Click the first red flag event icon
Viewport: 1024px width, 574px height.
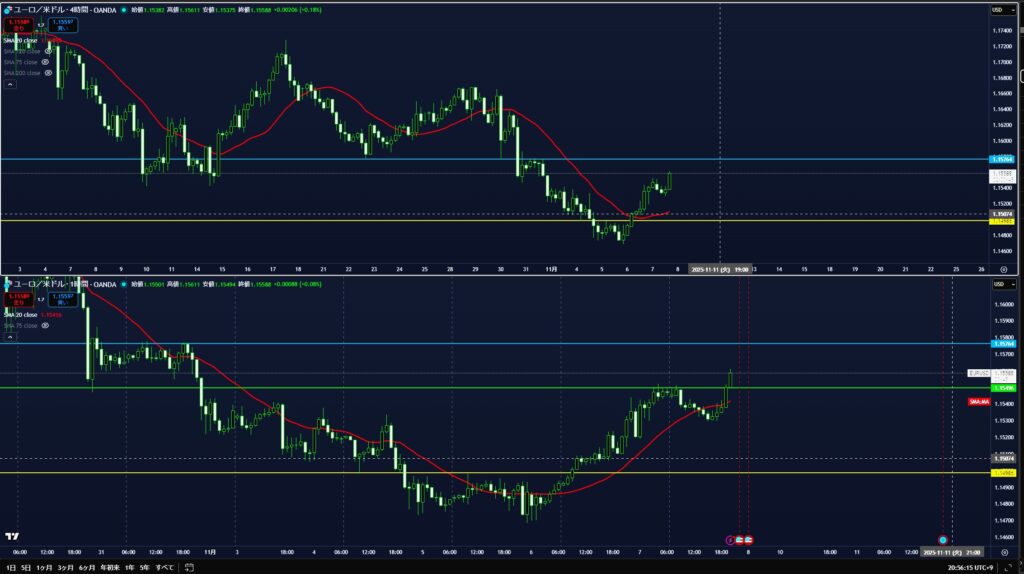coord(739,539)
